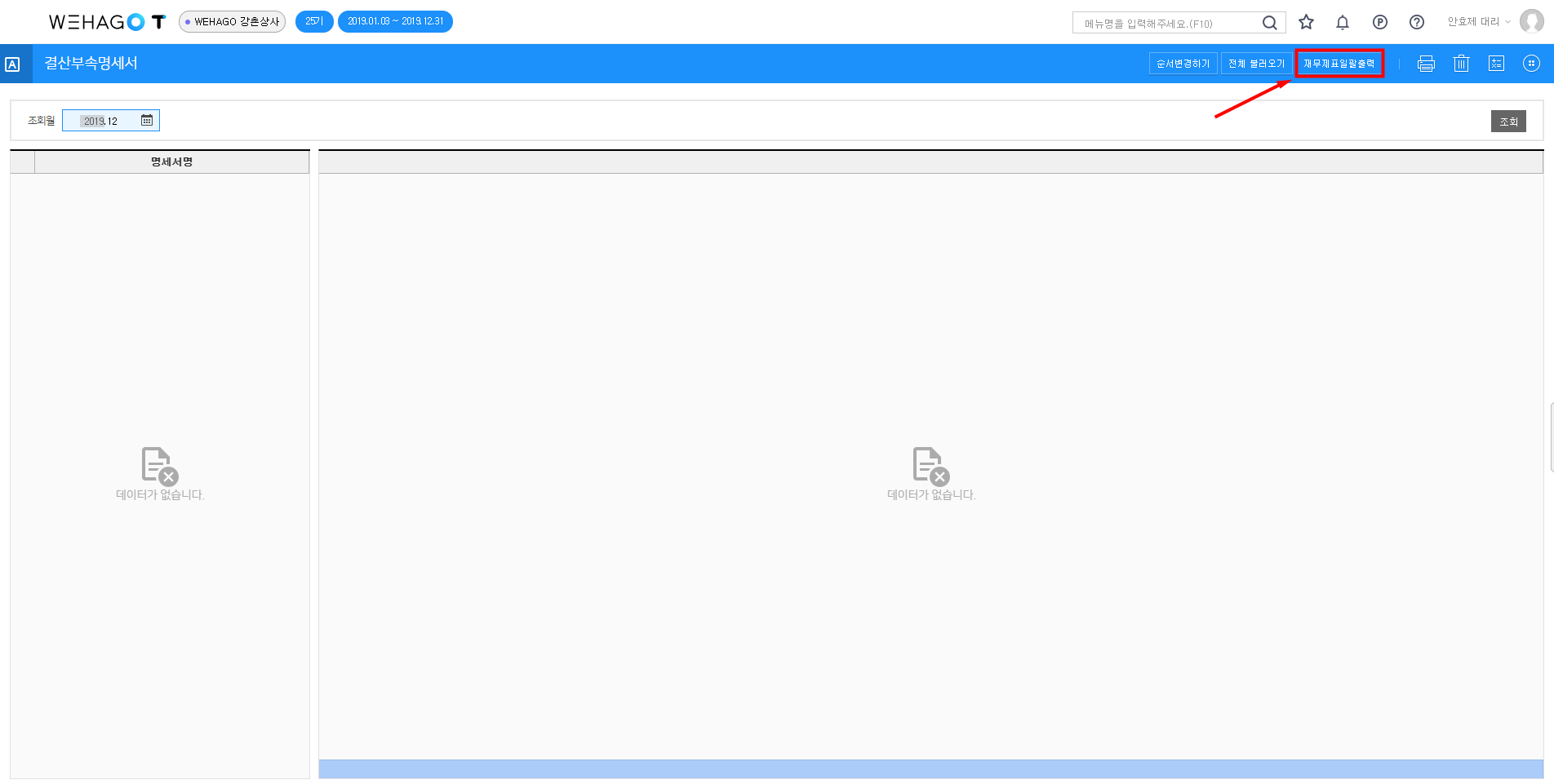Open the calculator icon in the toolbar
This screenshot has width=1554, height=784.
pos(1496,64)
